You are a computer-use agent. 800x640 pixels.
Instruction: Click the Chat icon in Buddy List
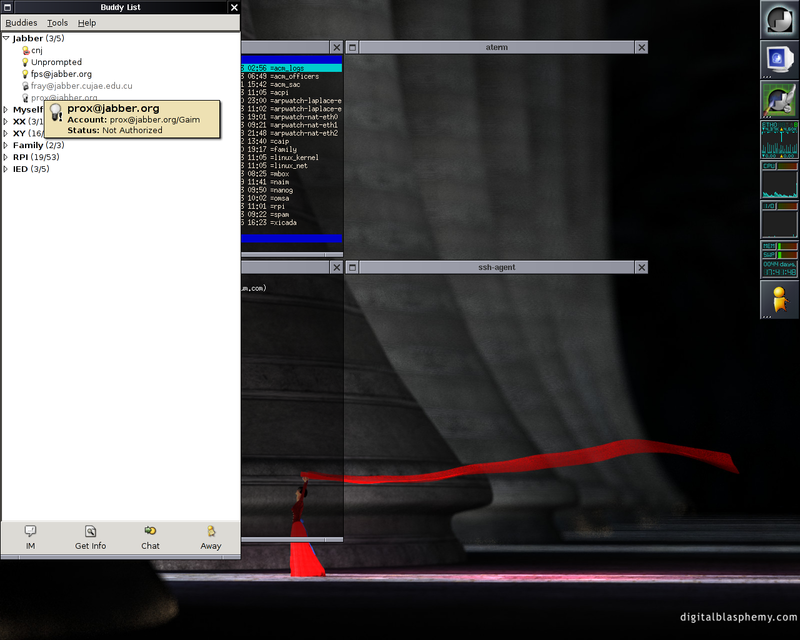click(x=150, y=531)
